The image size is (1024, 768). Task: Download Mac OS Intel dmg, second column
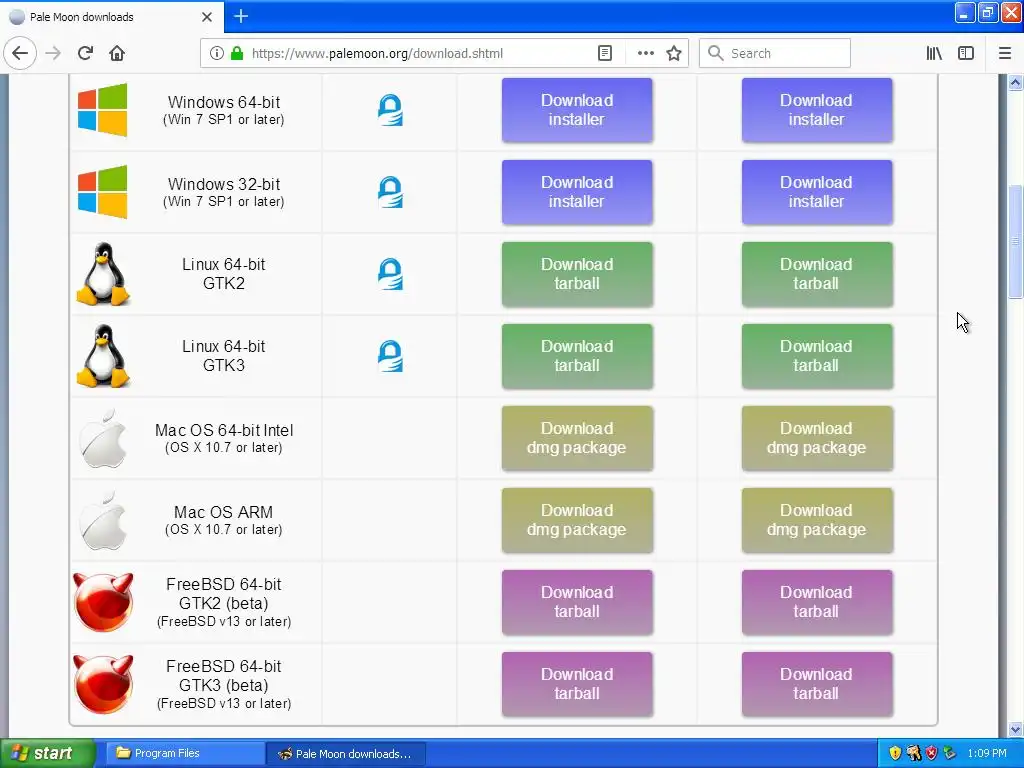(x=816, y=438)
